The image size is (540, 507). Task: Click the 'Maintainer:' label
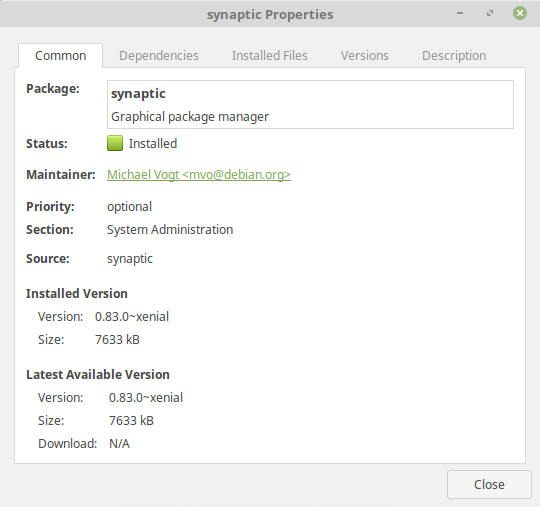(61, 175)
